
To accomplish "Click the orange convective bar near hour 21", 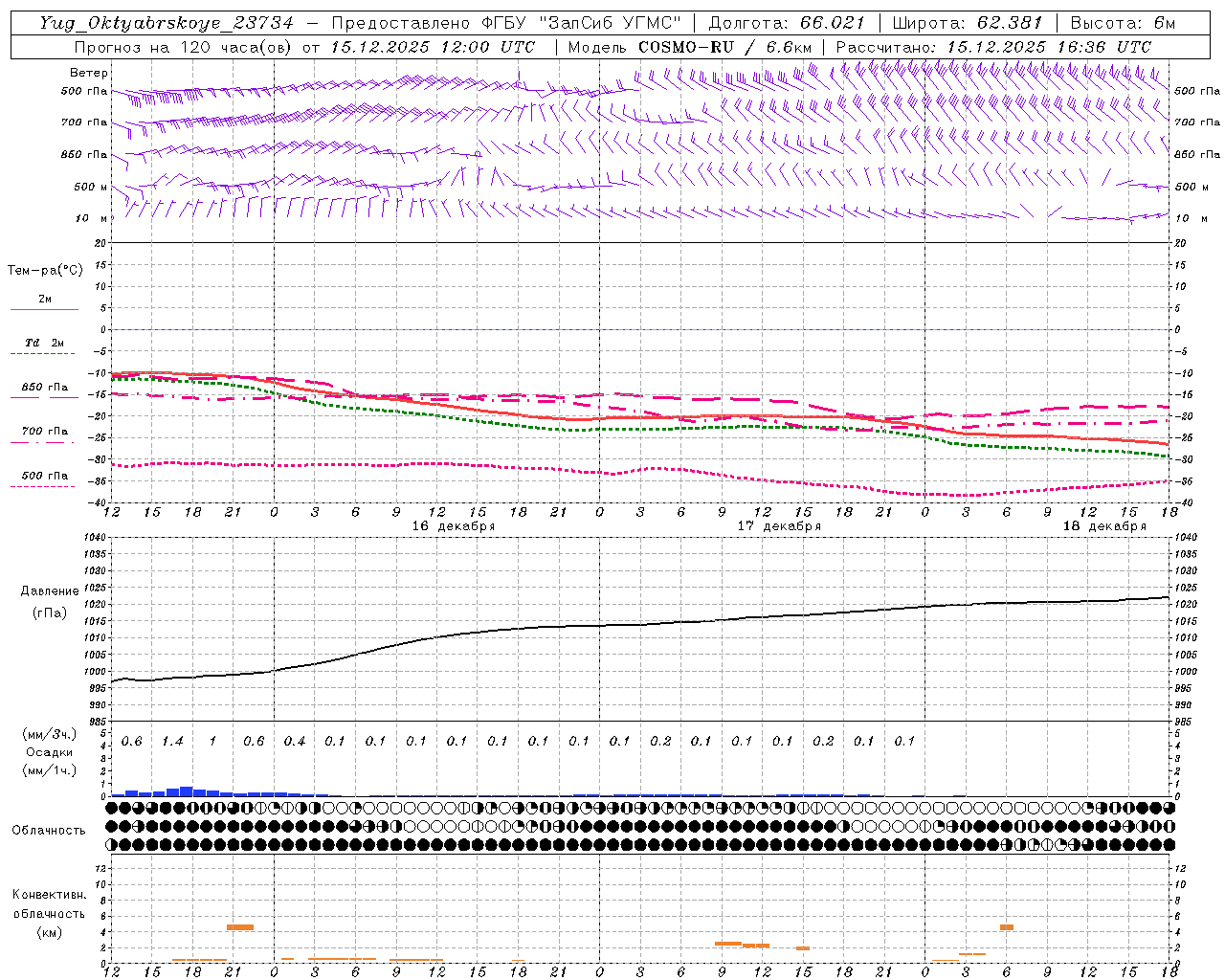I will click(x=240, y=926).
